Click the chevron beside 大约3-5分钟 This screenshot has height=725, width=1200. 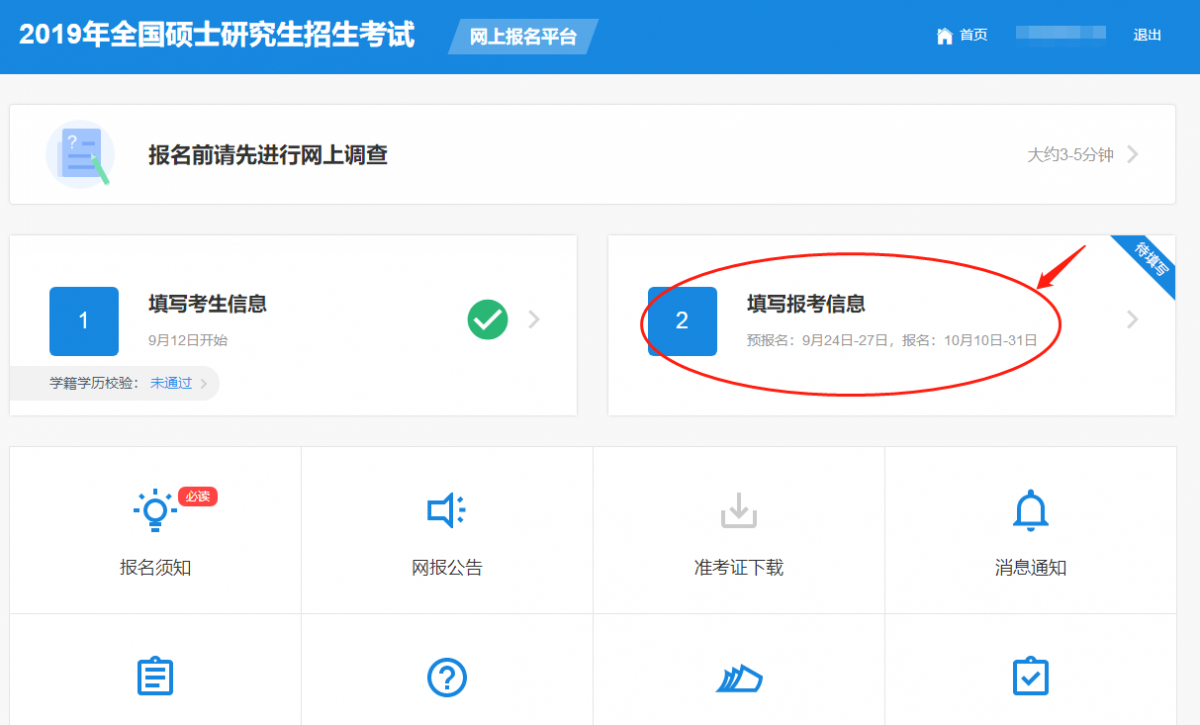[1132, 154]
